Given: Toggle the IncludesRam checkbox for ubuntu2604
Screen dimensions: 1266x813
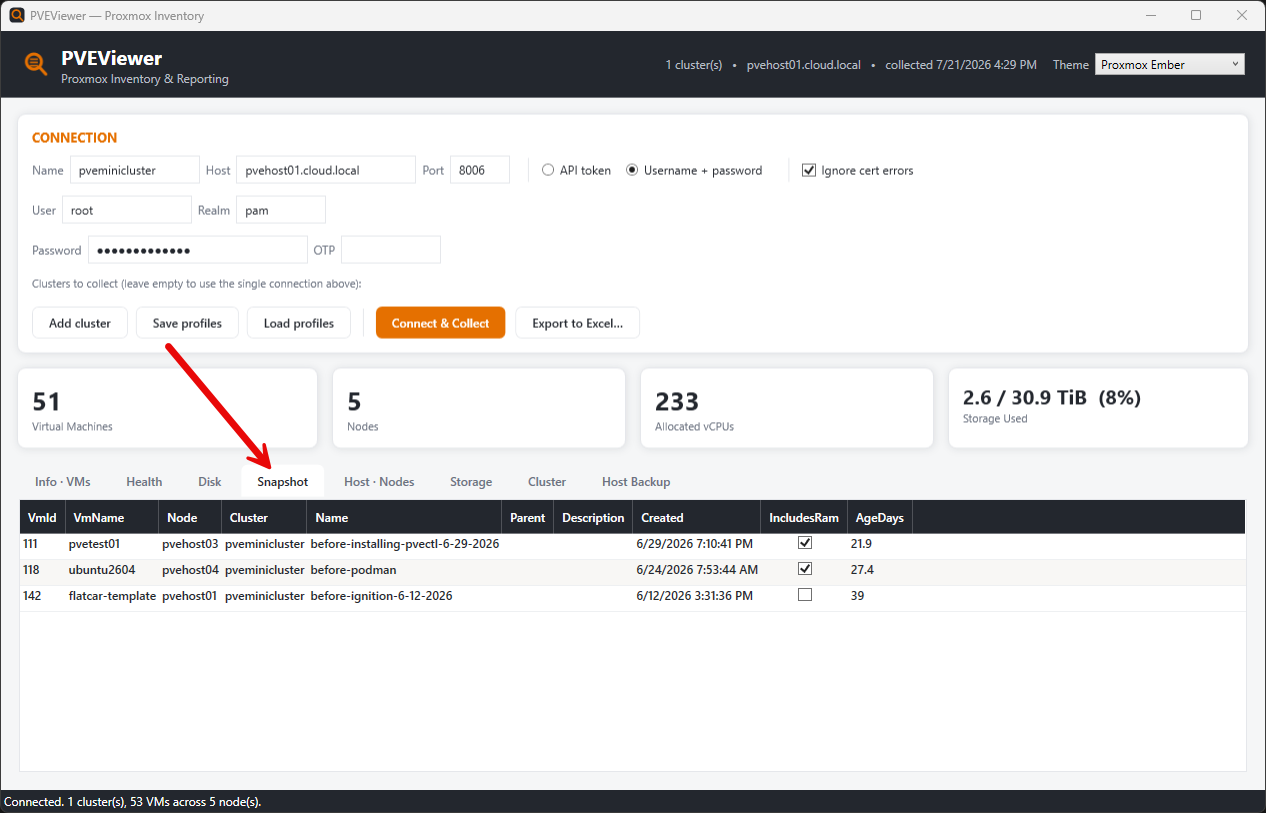Looking at the screenshot, I should [x=805, y=569].
